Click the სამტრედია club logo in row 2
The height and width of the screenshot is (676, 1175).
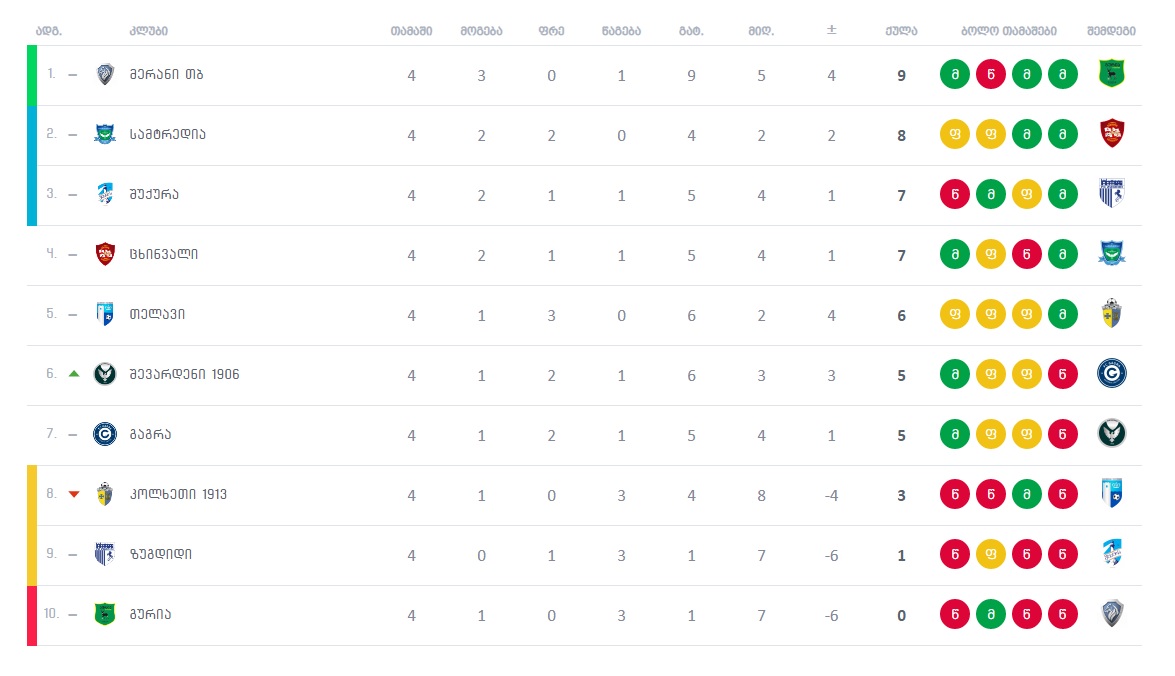click(105, 134)
